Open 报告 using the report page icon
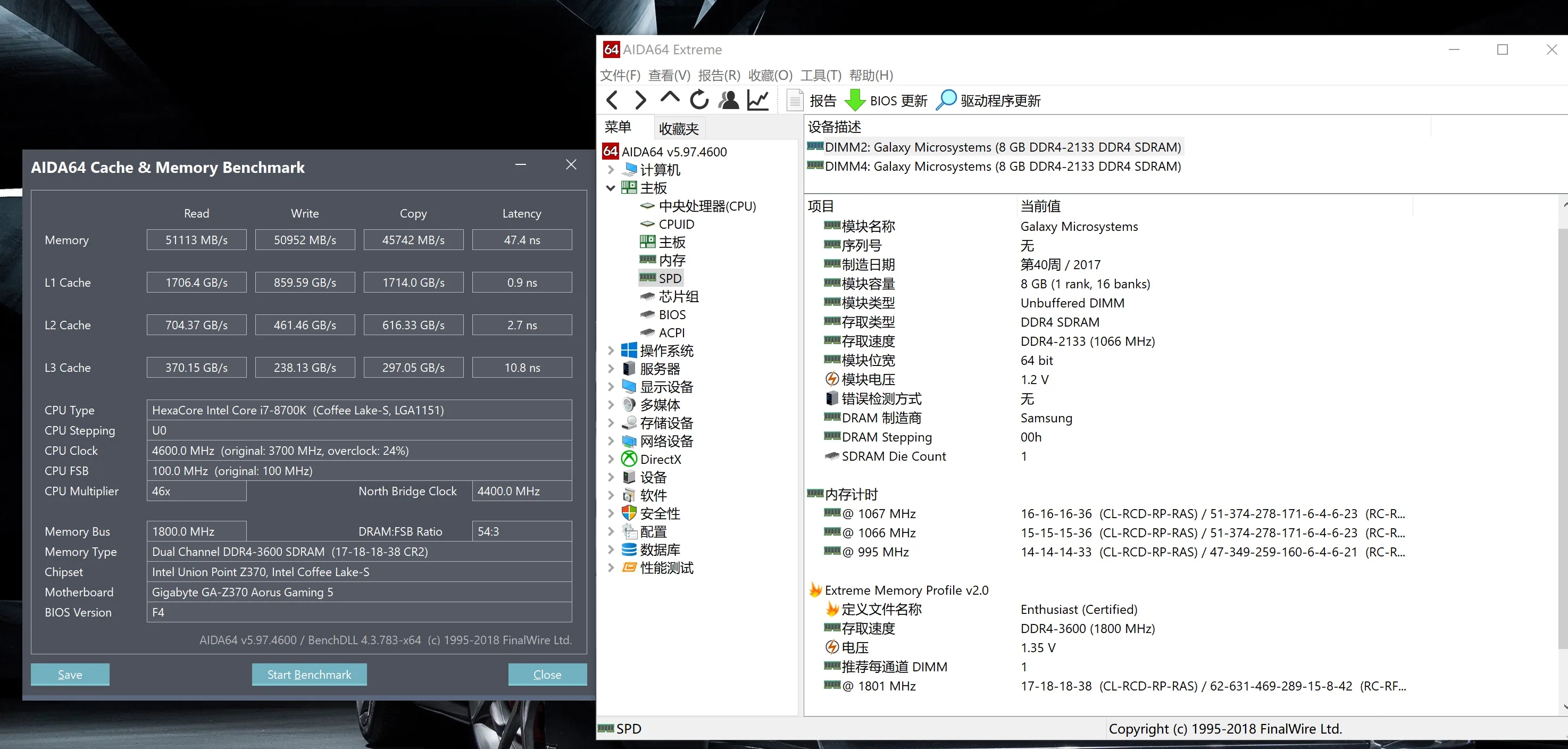The width and height of the screenshot is (1568, 749). point(794,100)
